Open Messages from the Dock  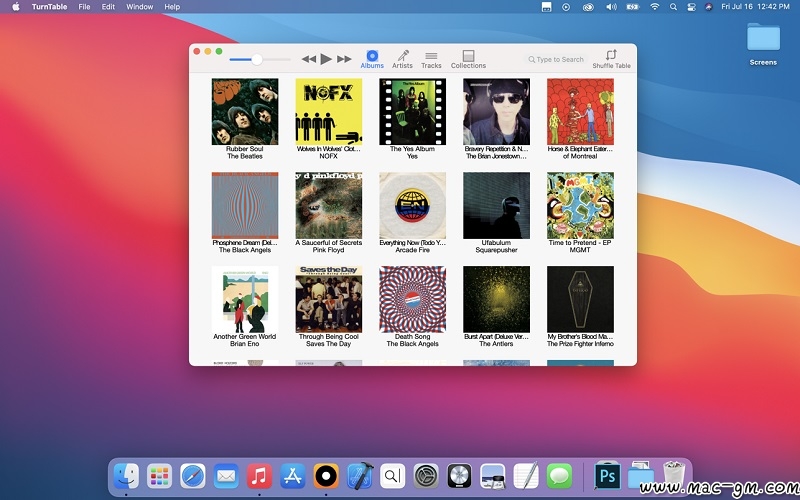pyautogui.click(x=560, y=476)
